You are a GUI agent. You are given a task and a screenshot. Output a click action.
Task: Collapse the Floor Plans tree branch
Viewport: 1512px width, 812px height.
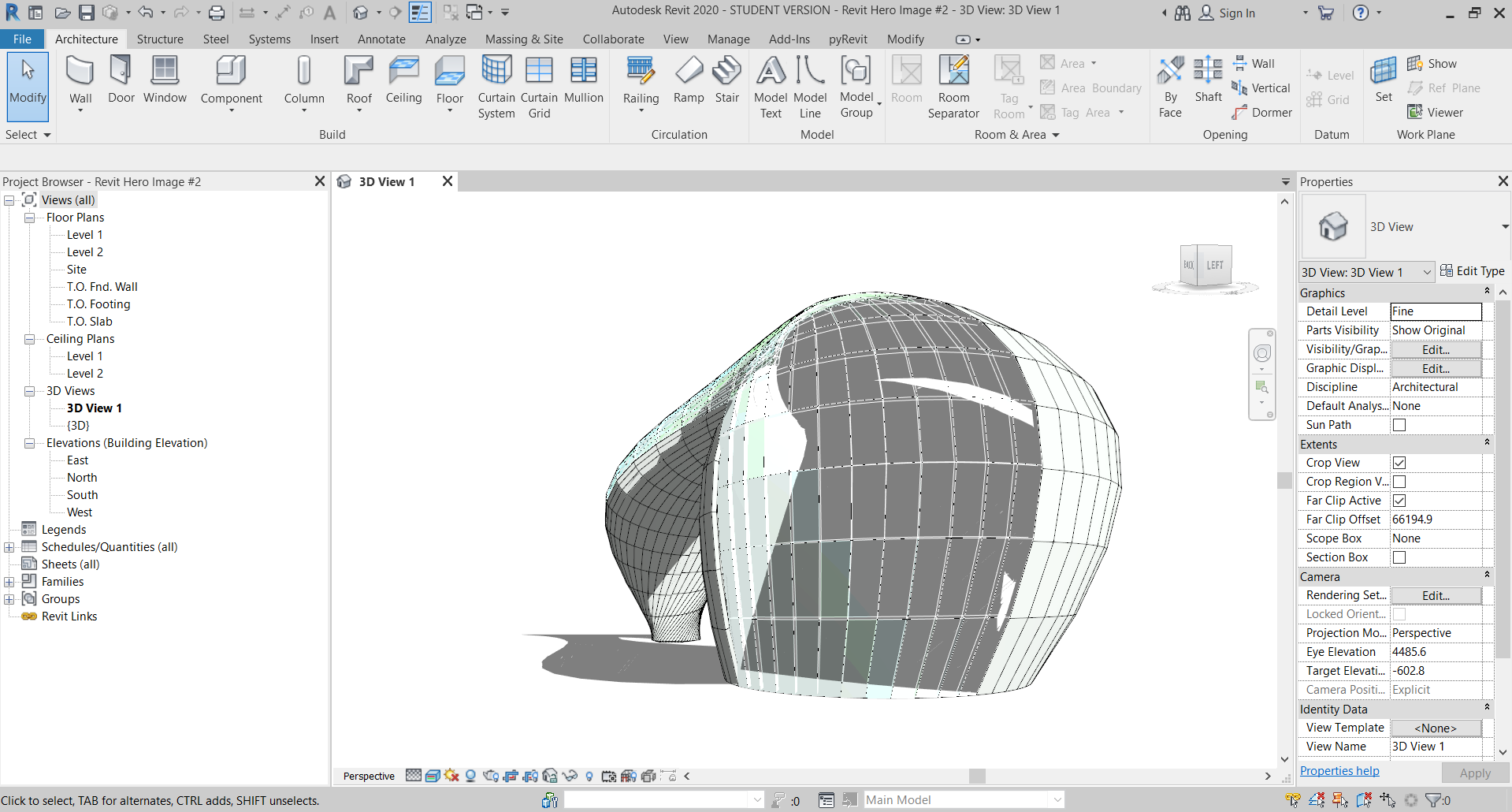point(29,218)
